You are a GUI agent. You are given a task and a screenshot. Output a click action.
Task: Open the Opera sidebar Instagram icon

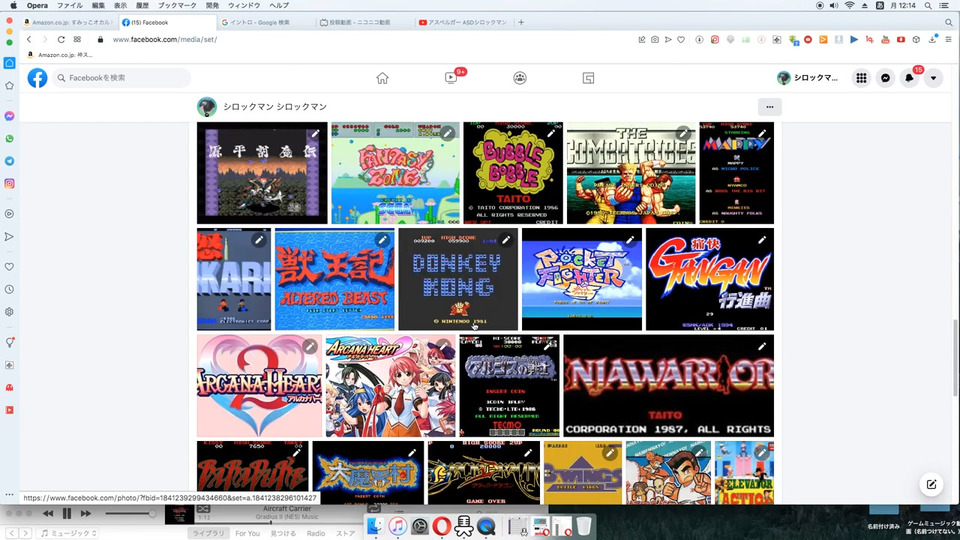pos(9,184)
